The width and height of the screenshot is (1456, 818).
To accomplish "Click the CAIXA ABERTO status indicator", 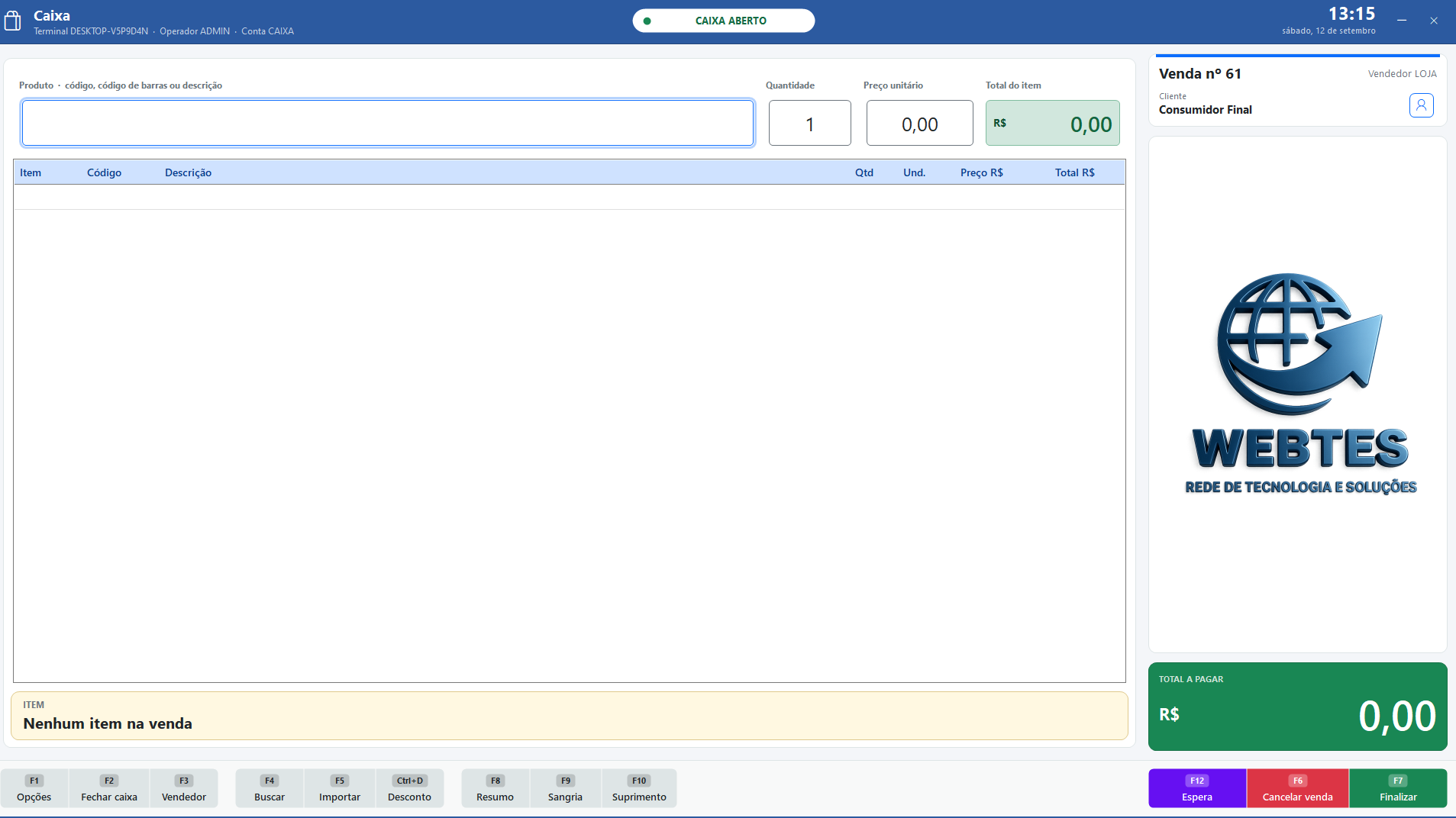I will tap(724, 21).
